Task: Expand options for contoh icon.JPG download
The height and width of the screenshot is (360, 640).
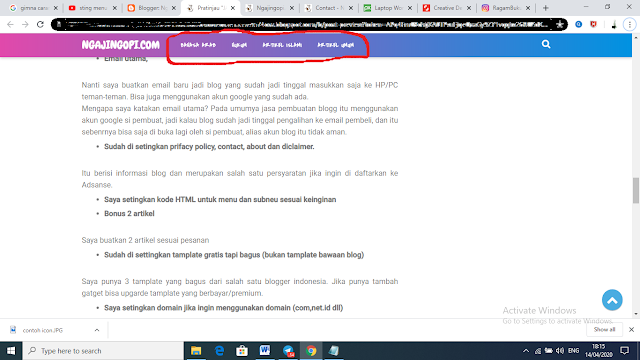Action: click(97, 330)
